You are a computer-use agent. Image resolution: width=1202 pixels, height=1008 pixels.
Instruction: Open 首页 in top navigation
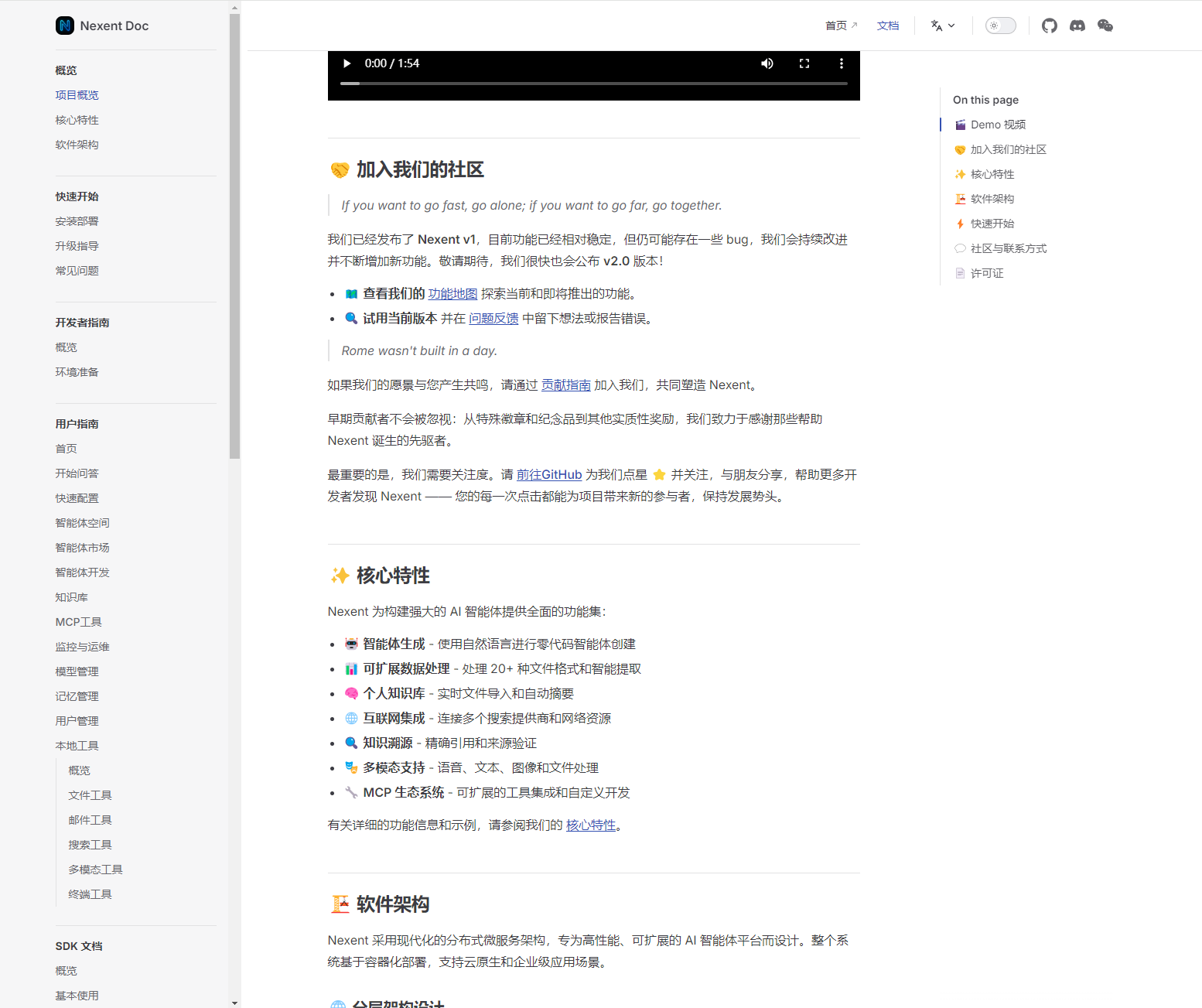coord(841,26)
